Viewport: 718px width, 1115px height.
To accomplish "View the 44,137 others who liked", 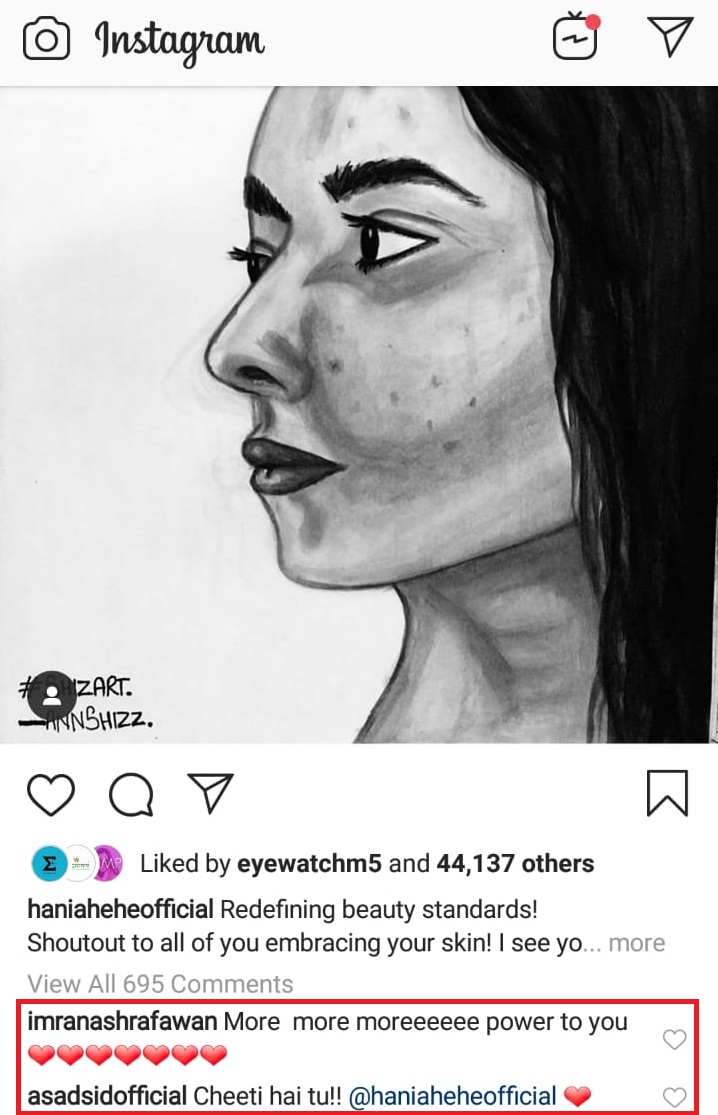I will click(515, 863).
